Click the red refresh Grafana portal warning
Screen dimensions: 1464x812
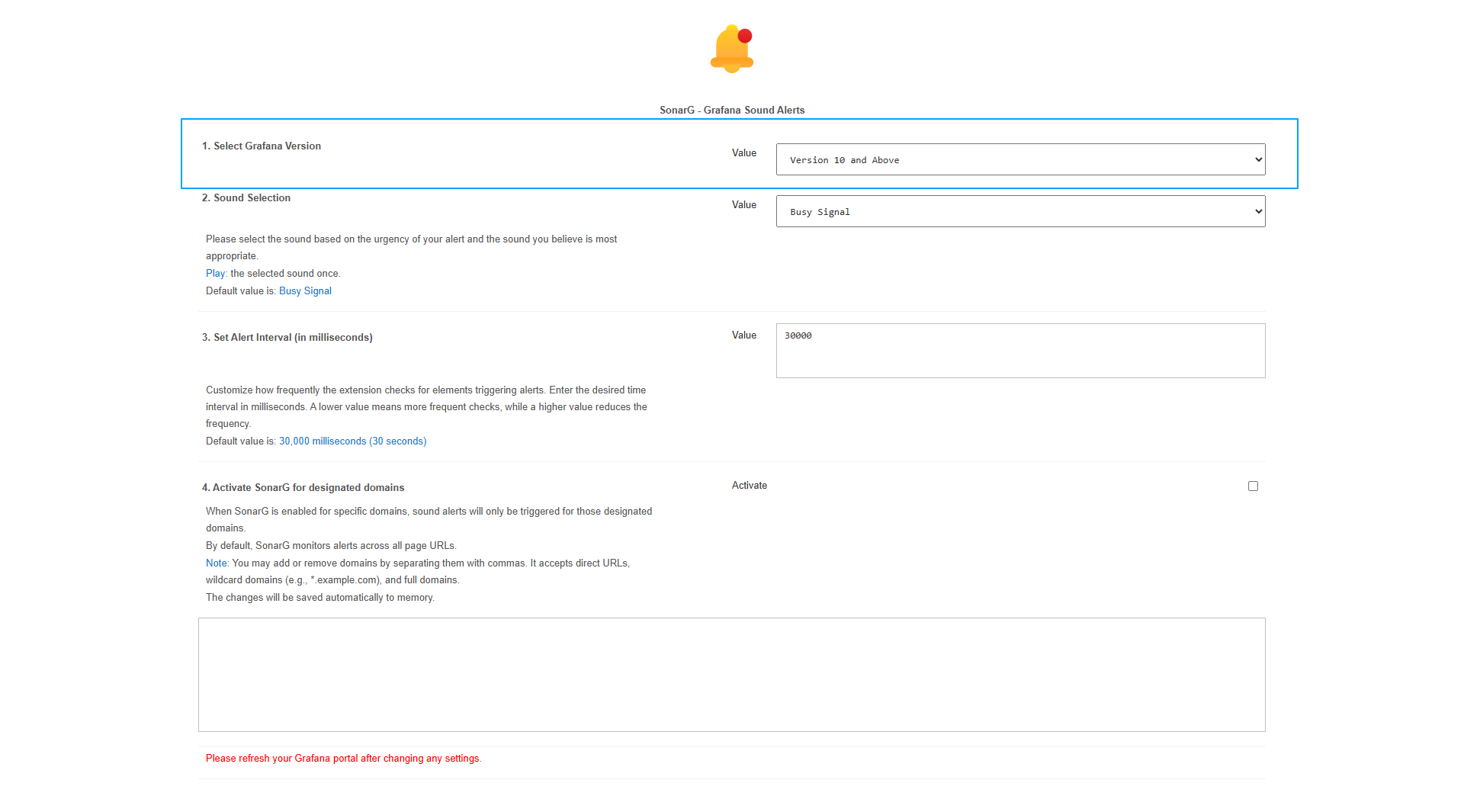(x=343, y=759)
